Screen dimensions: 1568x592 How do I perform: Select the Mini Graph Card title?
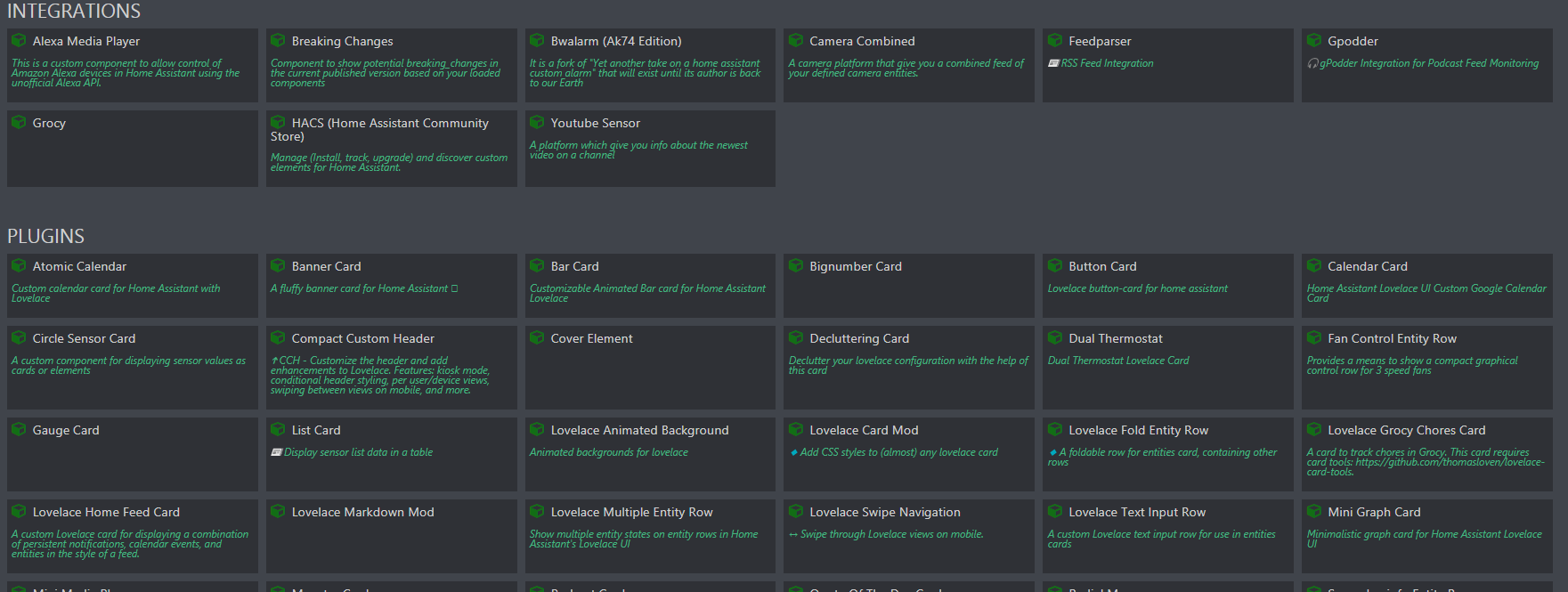tap(1374, 512)
